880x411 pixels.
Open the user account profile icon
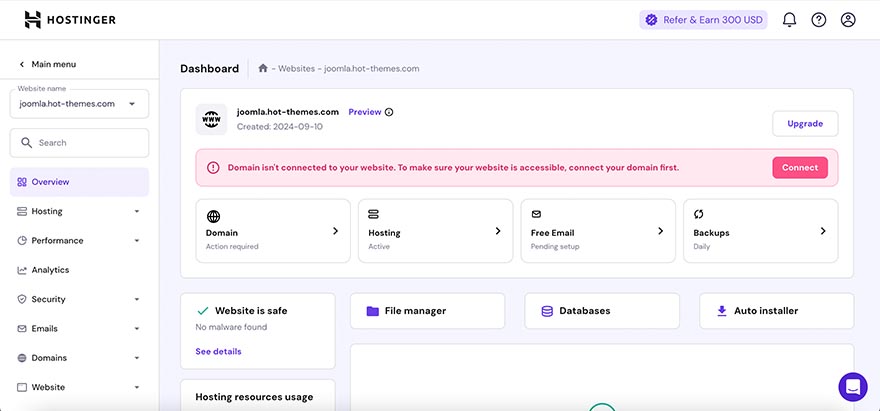click(x=848, y=20)
